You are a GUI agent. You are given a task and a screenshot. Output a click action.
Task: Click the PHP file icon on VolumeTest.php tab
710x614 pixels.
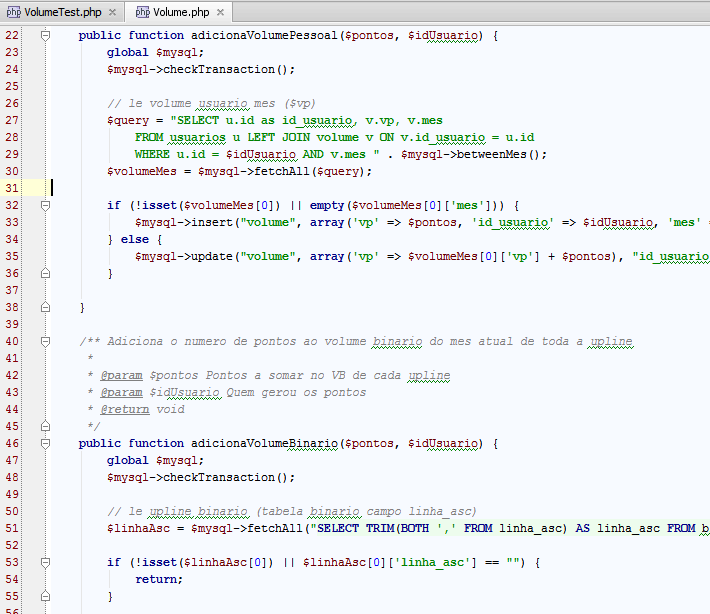(x=14, y=12)
